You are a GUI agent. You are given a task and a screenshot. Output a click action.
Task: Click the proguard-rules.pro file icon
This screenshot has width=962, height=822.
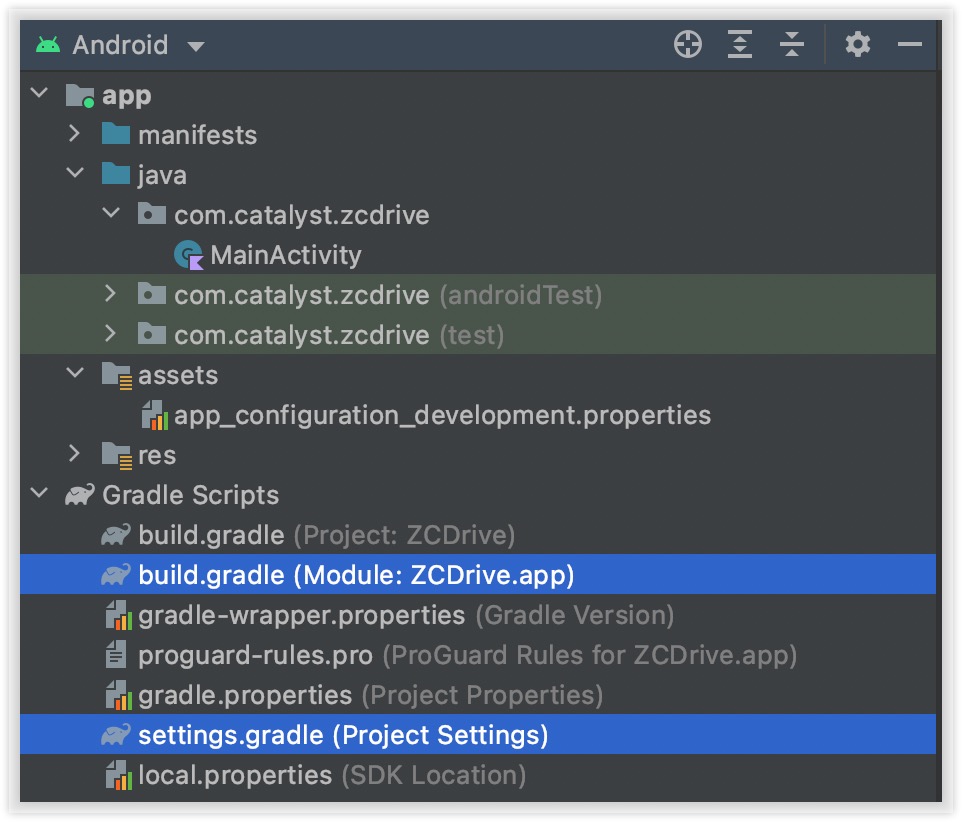pyautogui.click(x=116, y=655)
